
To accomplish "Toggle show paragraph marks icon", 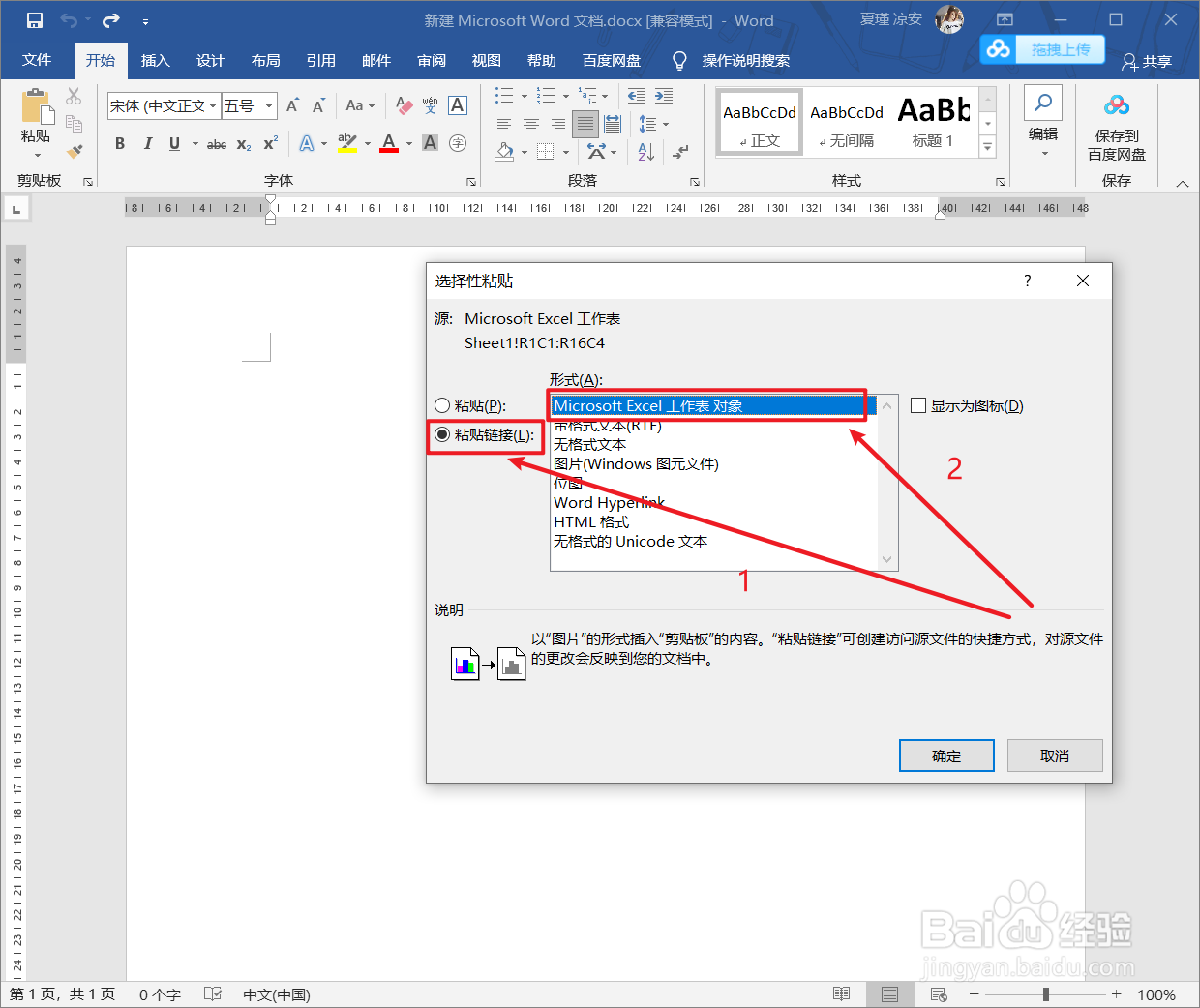I will tap(681, 151).
